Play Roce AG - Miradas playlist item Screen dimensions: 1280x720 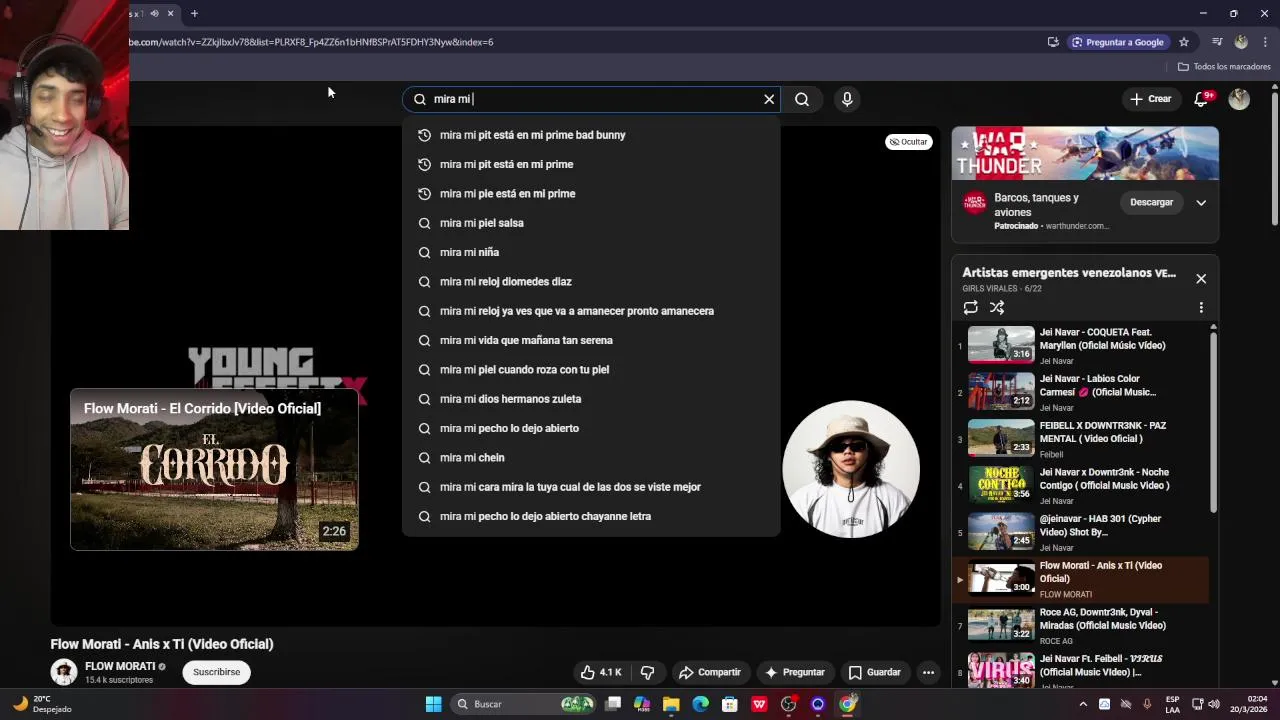[1082, 625]
